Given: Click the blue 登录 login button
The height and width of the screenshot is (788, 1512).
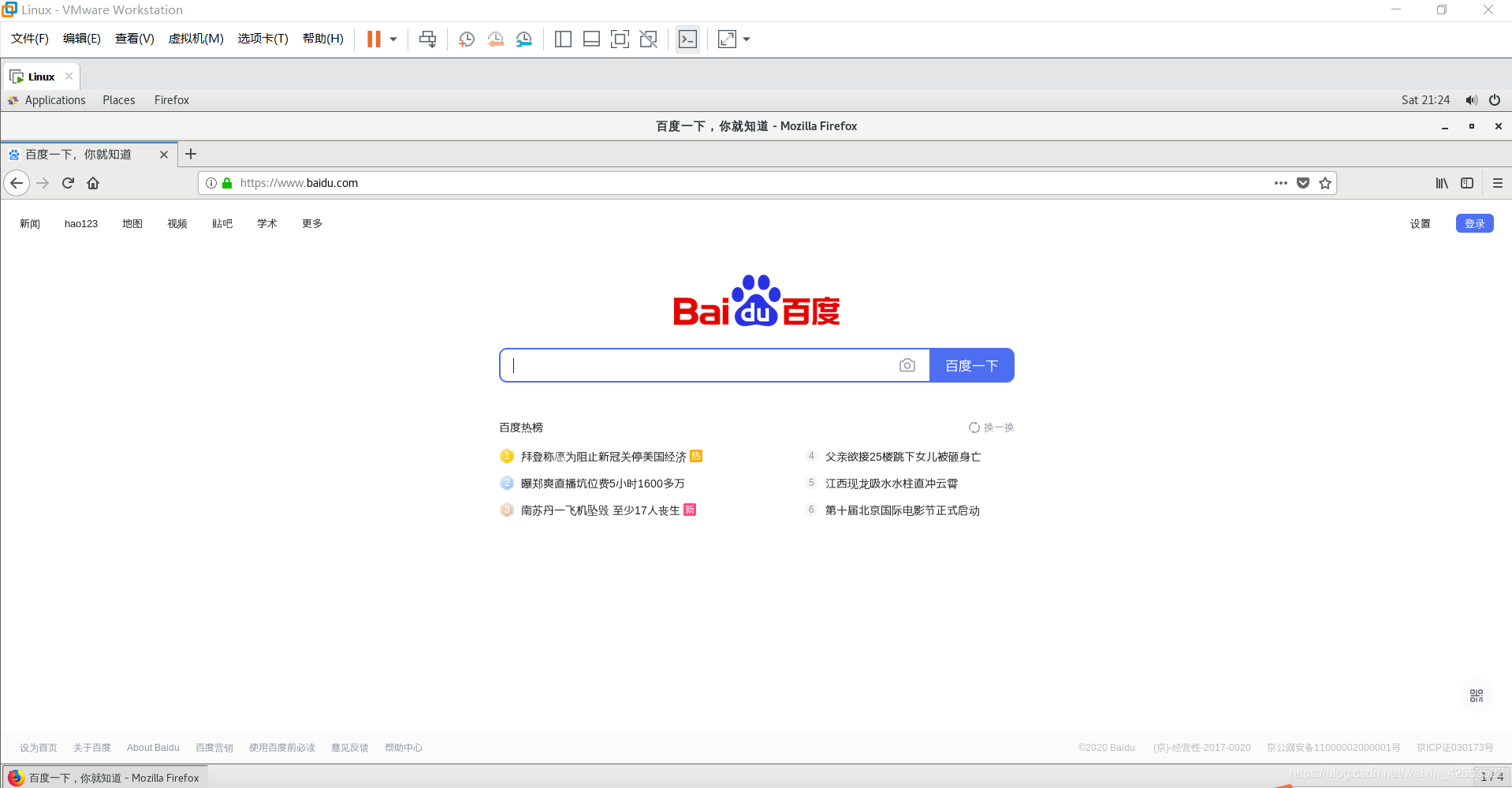Looking at the screenshot, I should (1475, 223).
